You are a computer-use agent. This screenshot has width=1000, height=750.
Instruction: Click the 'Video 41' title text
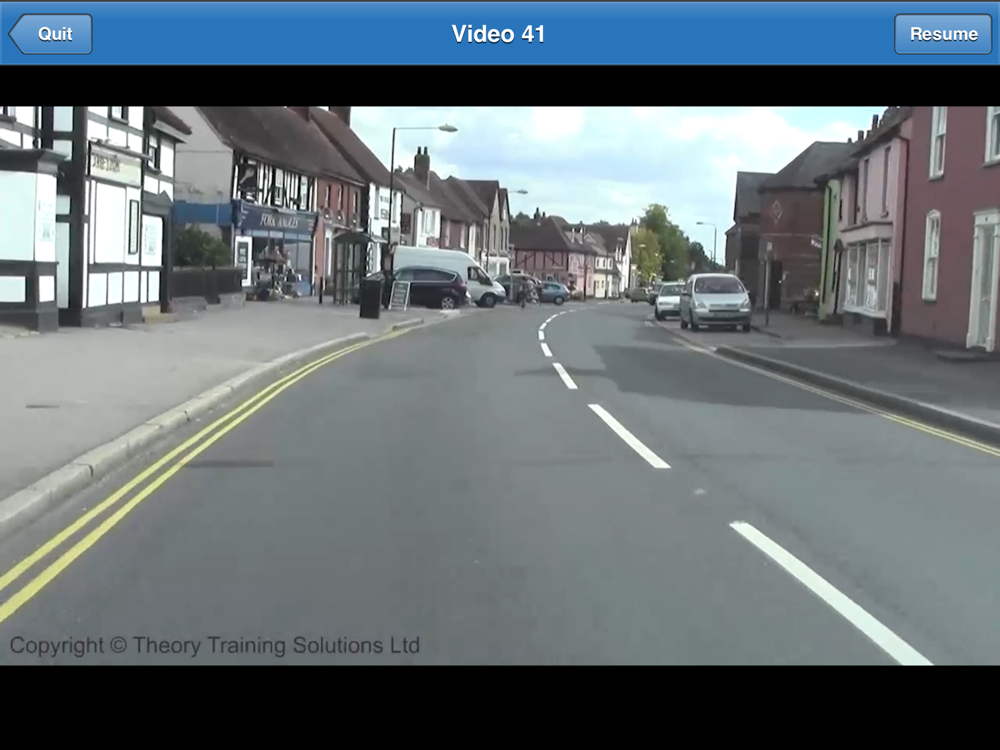(x=498, y=34)
